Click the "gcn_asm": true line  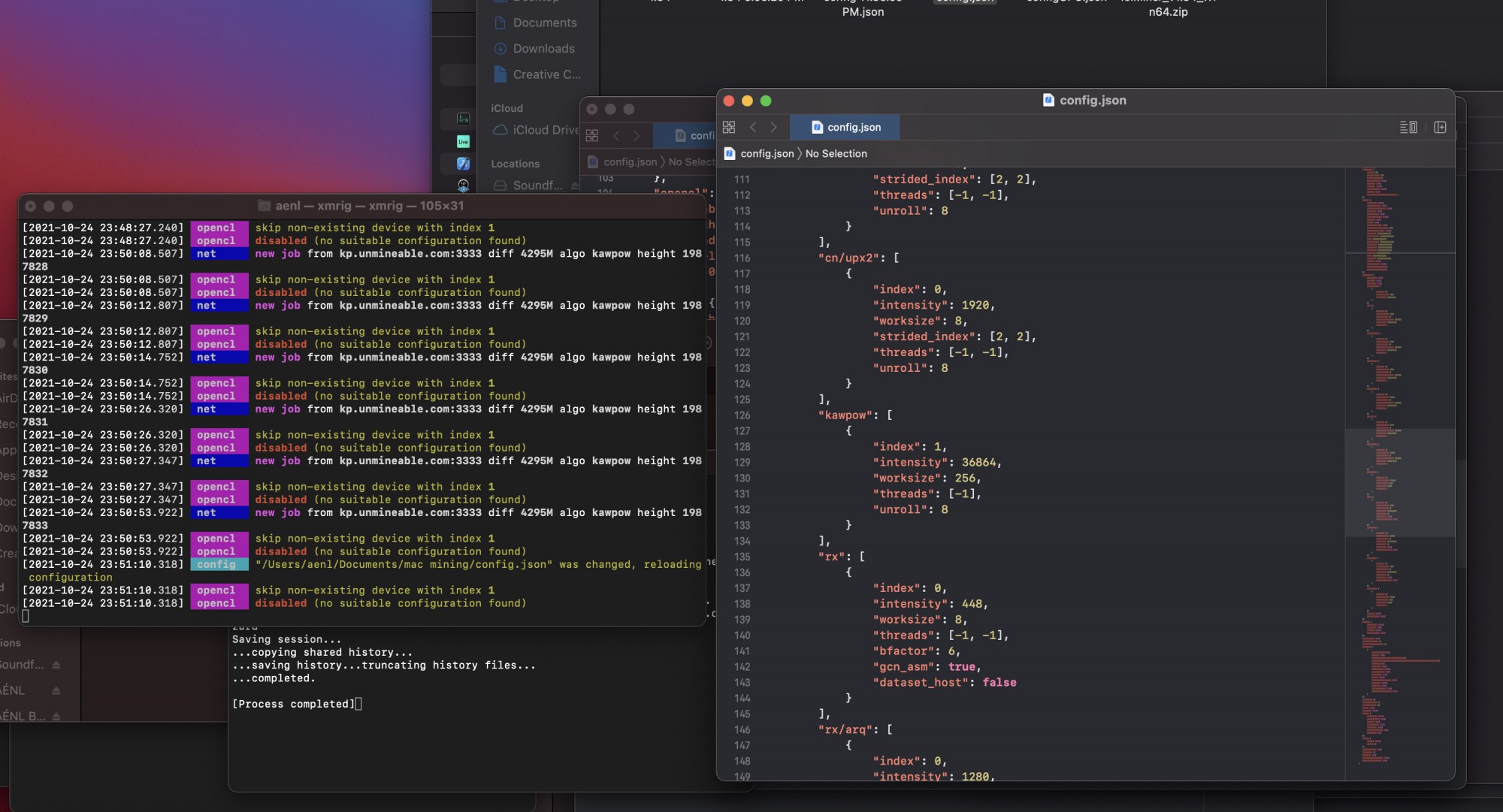tap(927, 667)
